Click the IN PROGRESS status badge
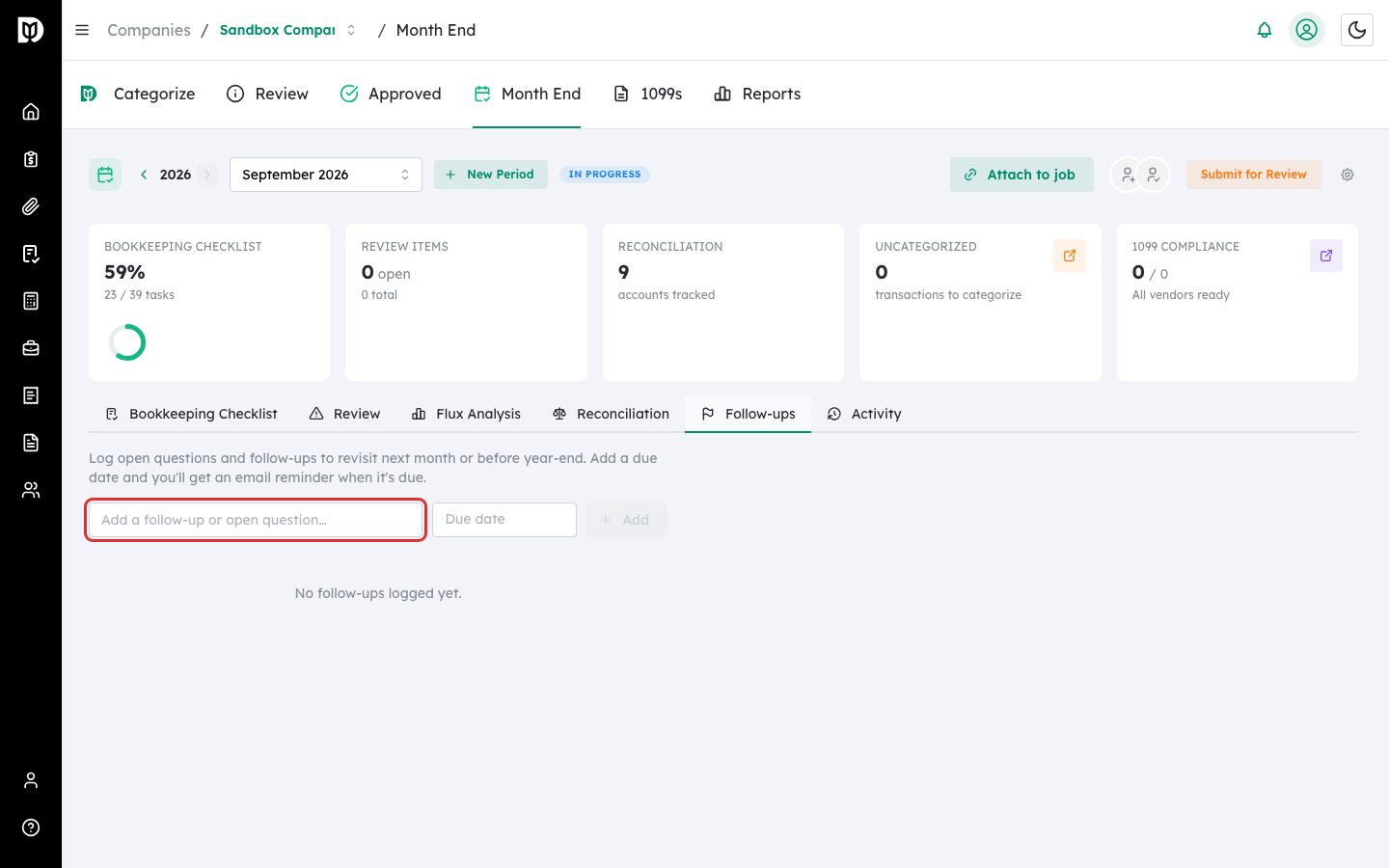This screenshot has width=1389, height=868. tap(605, 175)
